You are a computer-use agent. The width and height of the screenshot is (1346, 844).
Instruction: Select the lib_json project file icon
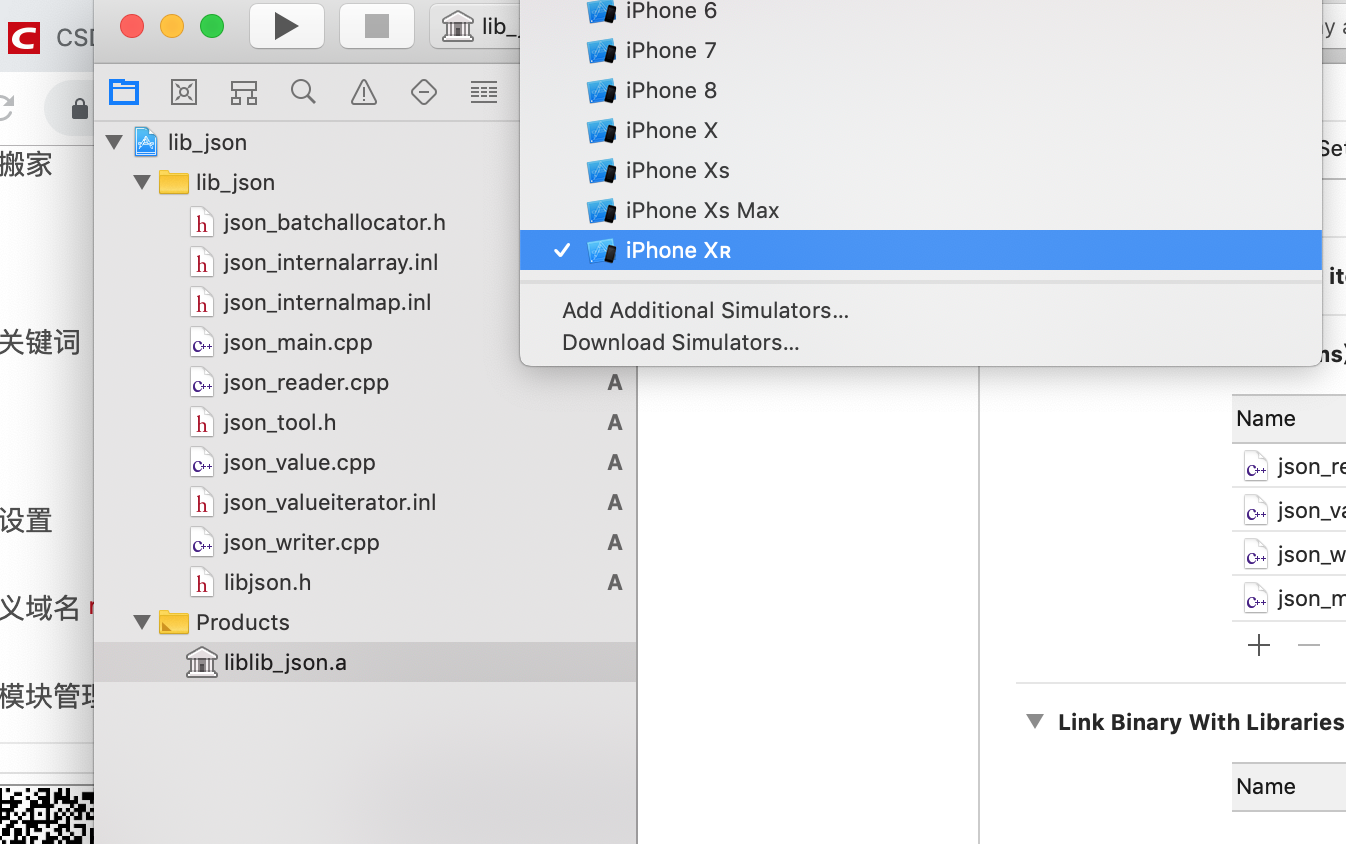[x=146, y=142]
